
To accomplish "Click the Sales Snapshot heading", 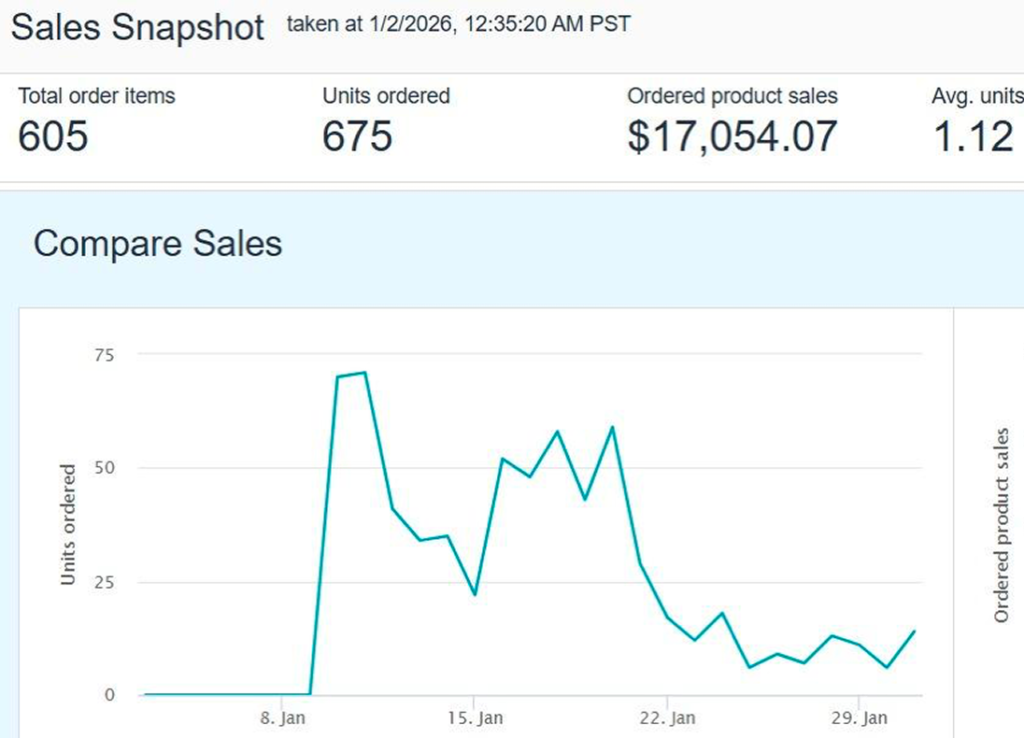I will tap(138, 27).
